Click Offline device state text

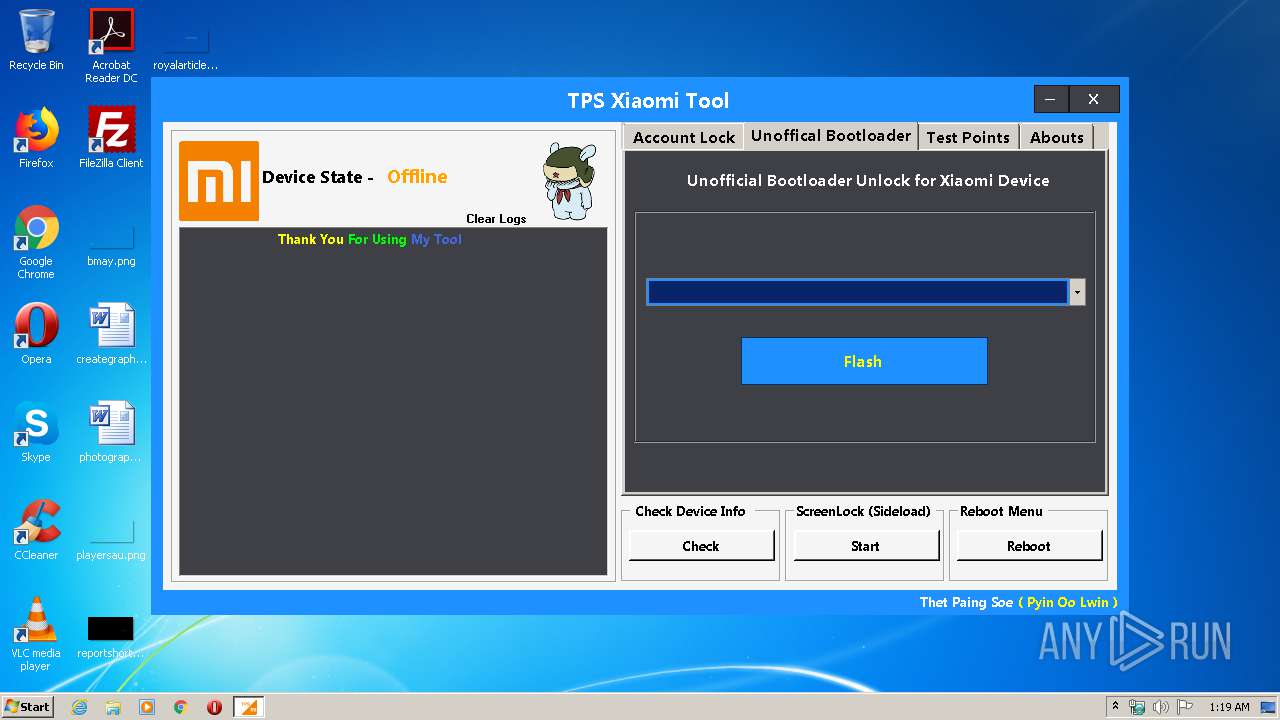(417, 177)
